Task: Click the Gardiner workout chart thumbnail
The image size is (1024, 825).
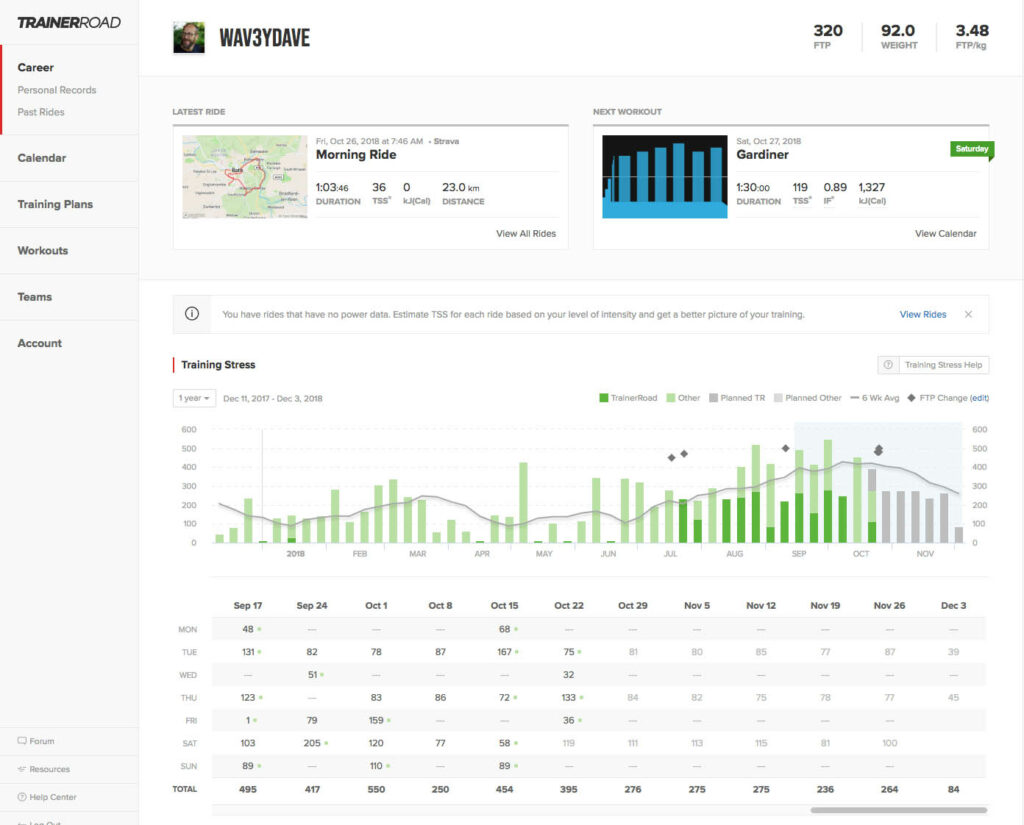Action: coord(665,176)
